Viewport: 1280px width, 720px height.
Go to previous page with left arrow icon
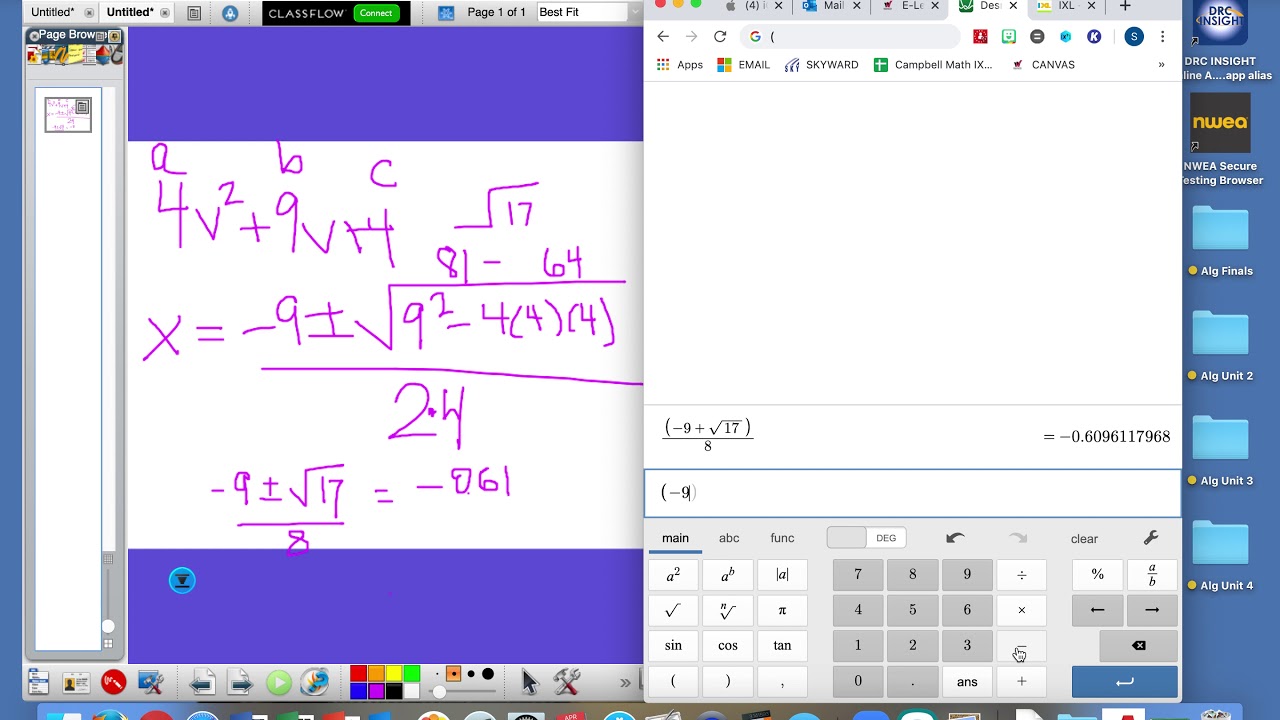point(202,683)
